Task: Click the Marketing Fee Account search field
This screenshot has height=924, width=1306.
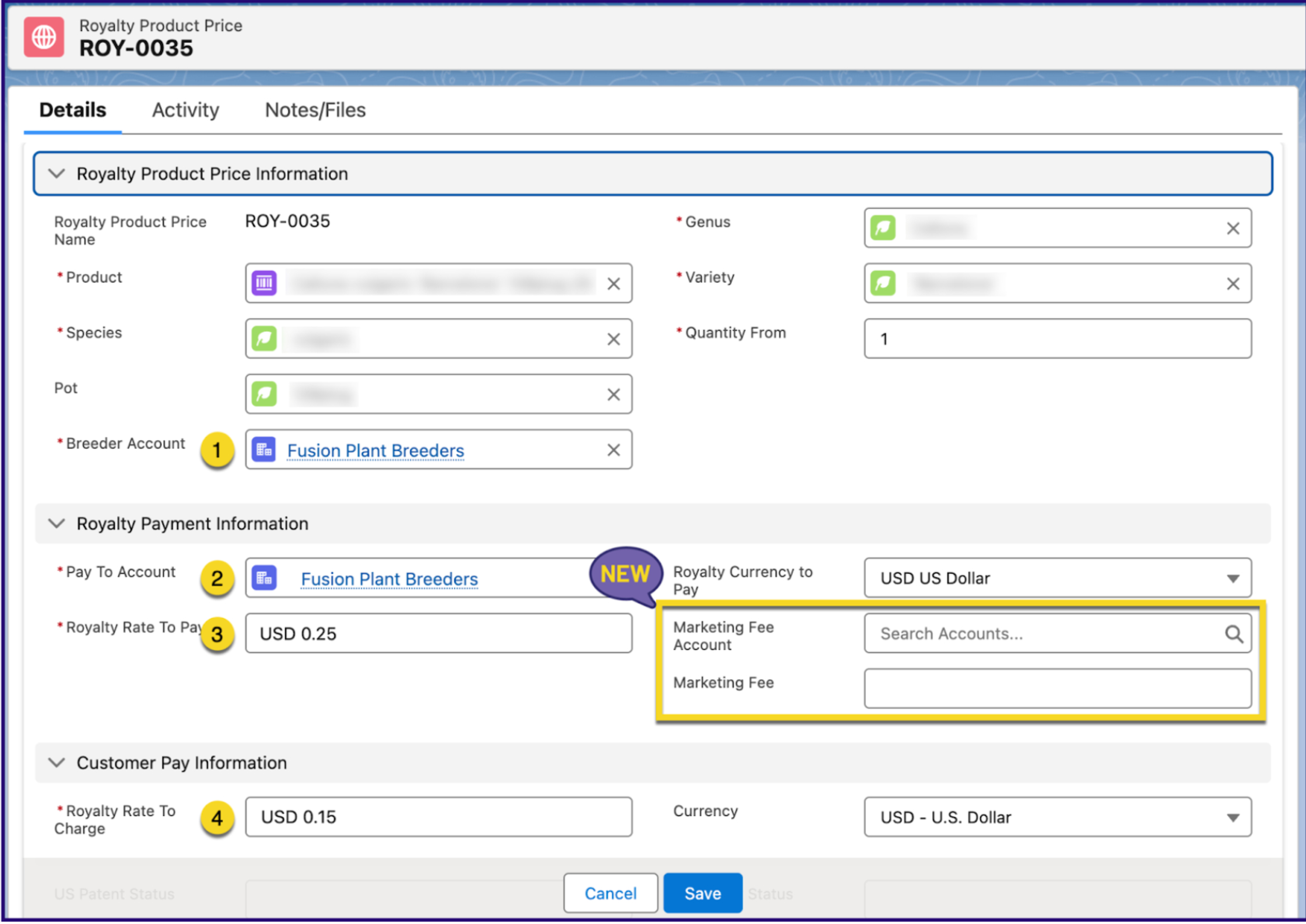Action: 1058,634
